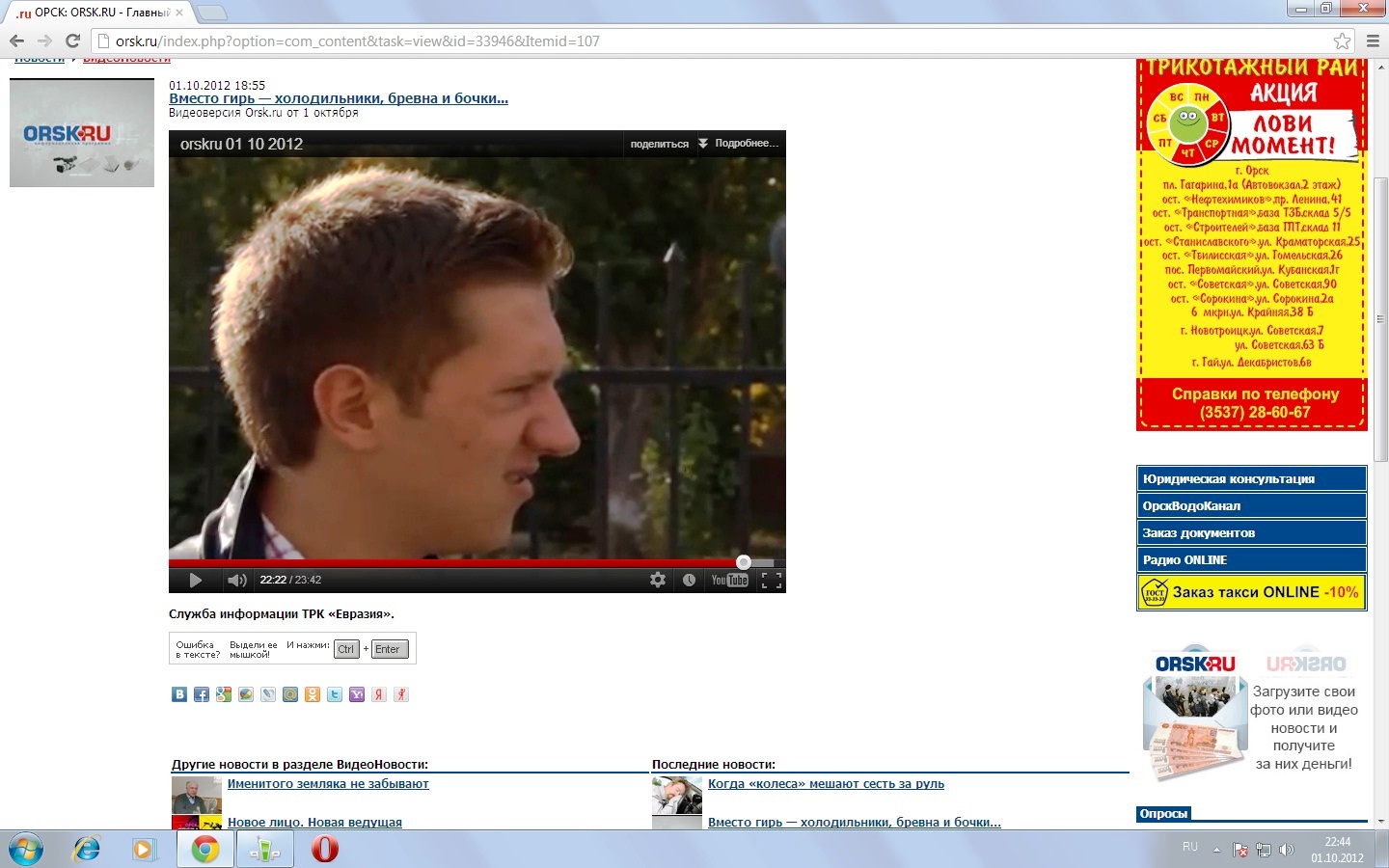Show hidden system tray icons
Viewport: 1389px width, 868px height.
pyautogui.click(x=1216, y=850)
